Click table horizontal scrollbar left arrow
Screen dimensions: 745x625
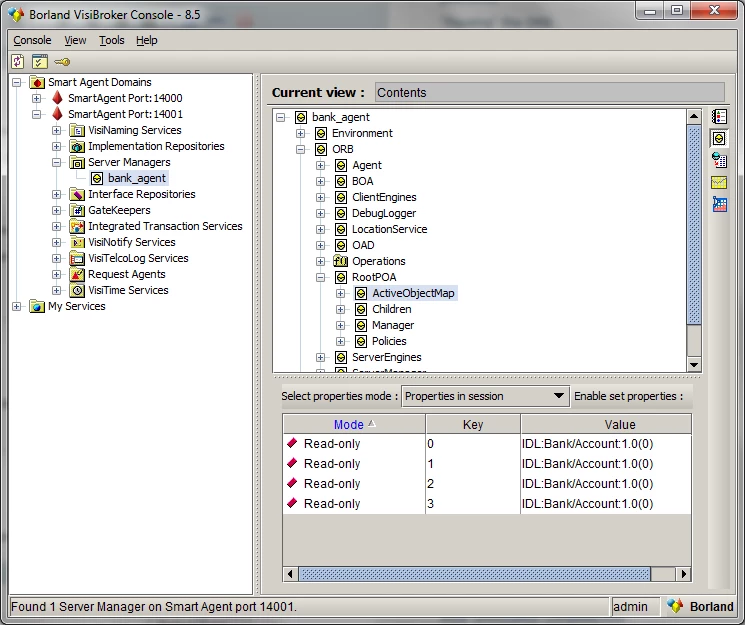point(290,574)
